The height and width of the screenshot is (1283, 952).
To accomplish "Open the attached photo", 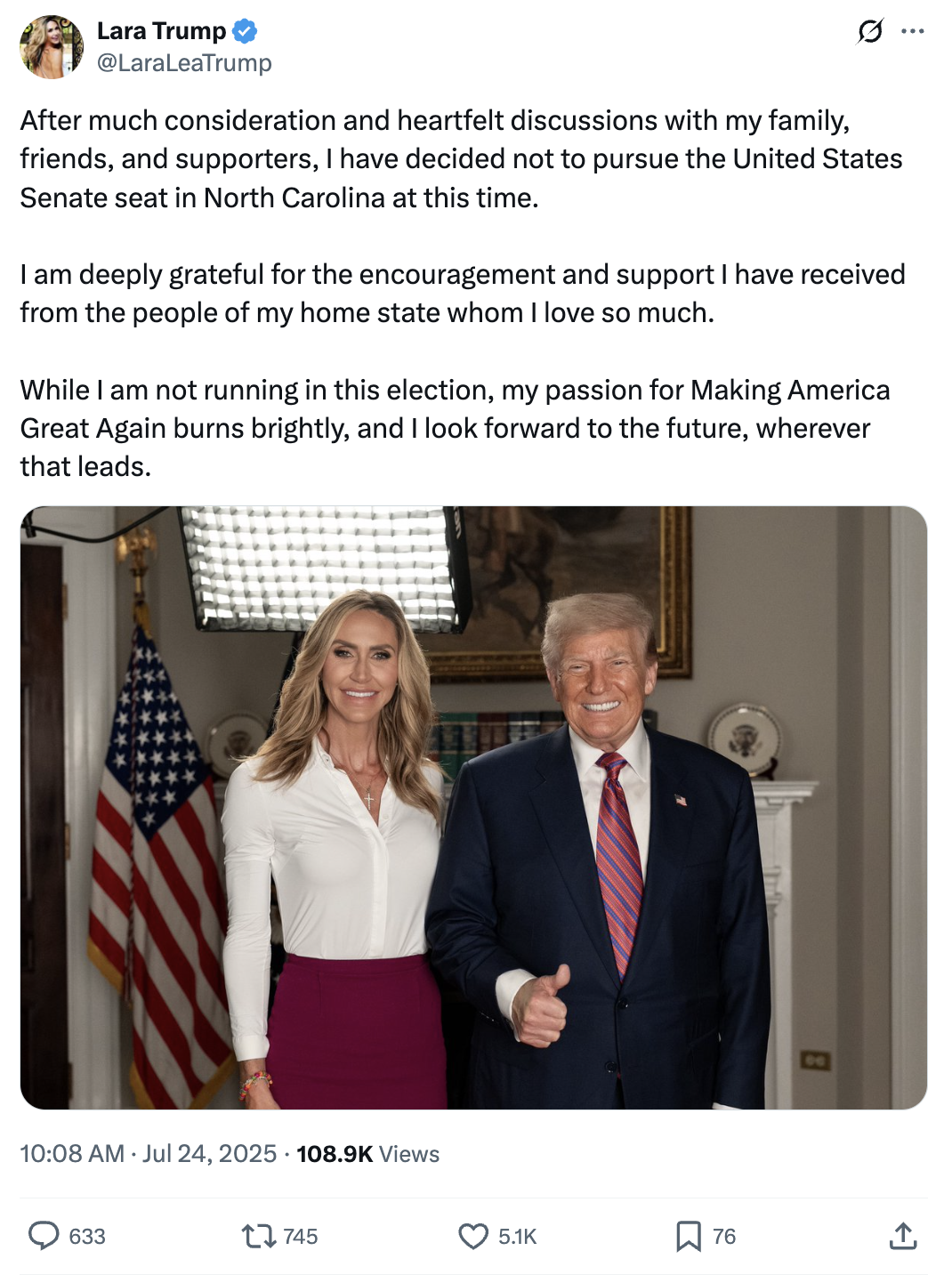I will [x=473, y=808].
